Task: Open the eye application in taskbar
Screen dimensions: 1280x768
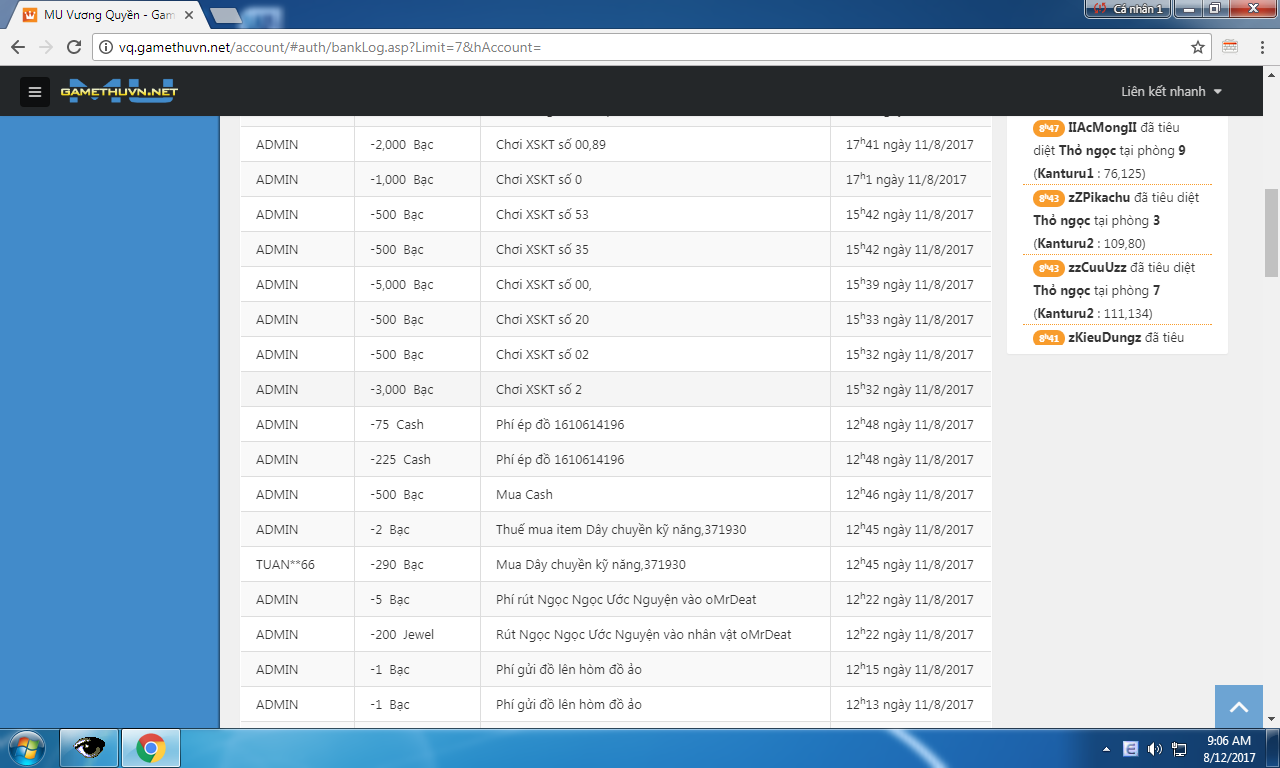Action: tap(89, 747)
